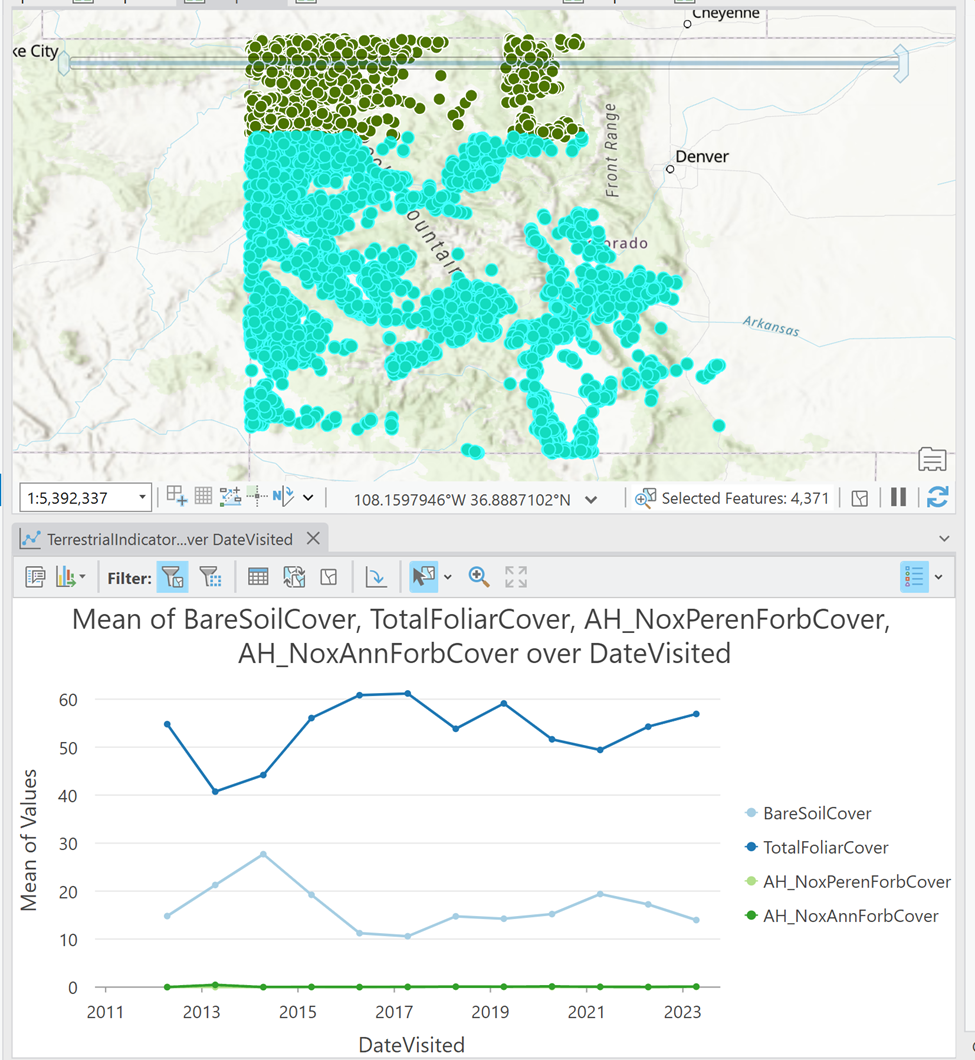Open the chart Properties pane
The height and width of the screenshot is (1060, 975).
[x=35, y=577]
